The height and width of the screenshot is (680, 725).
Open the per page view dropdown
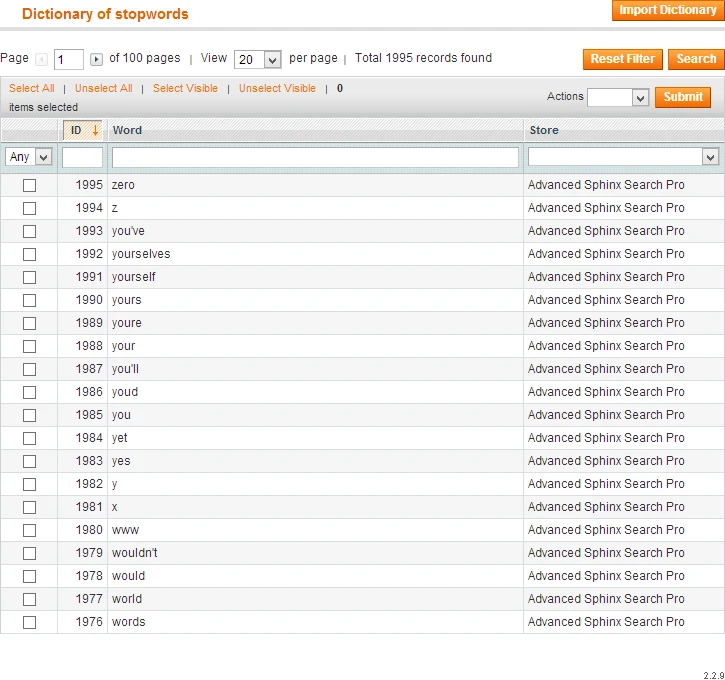pyautogui.click(x=257, y=60)
